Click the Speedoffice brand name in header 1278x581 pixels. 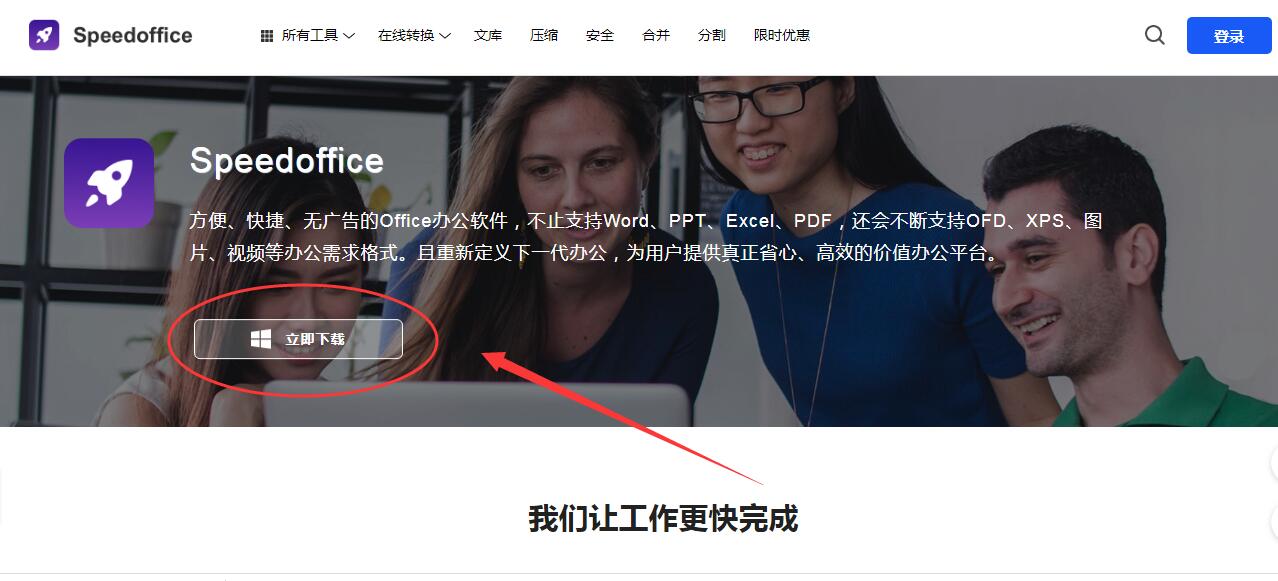pos(132,35)
